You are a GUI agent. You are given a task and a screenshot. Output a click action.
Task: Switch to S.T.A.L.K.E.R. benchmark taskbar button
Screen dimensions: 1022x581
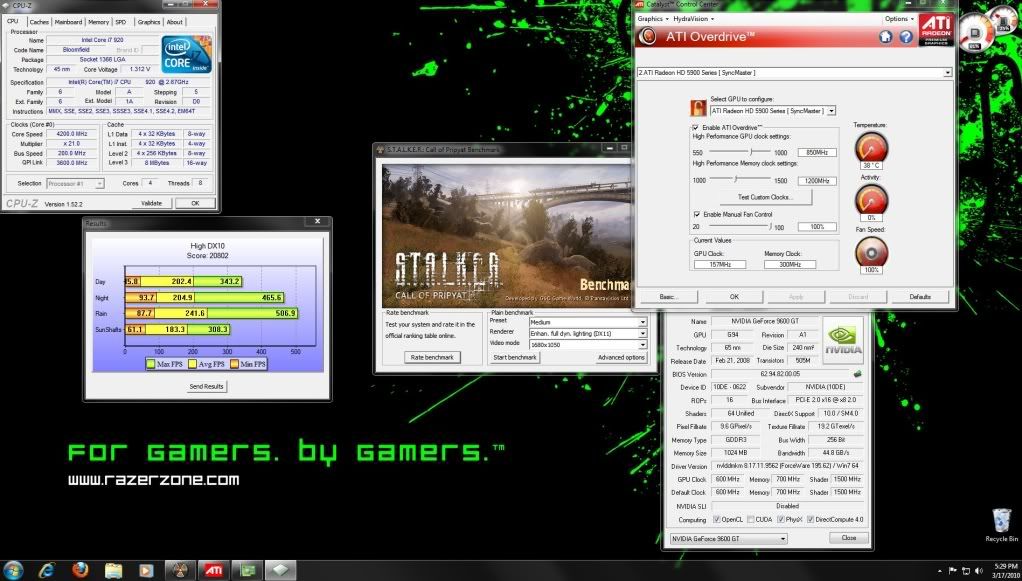181,571
